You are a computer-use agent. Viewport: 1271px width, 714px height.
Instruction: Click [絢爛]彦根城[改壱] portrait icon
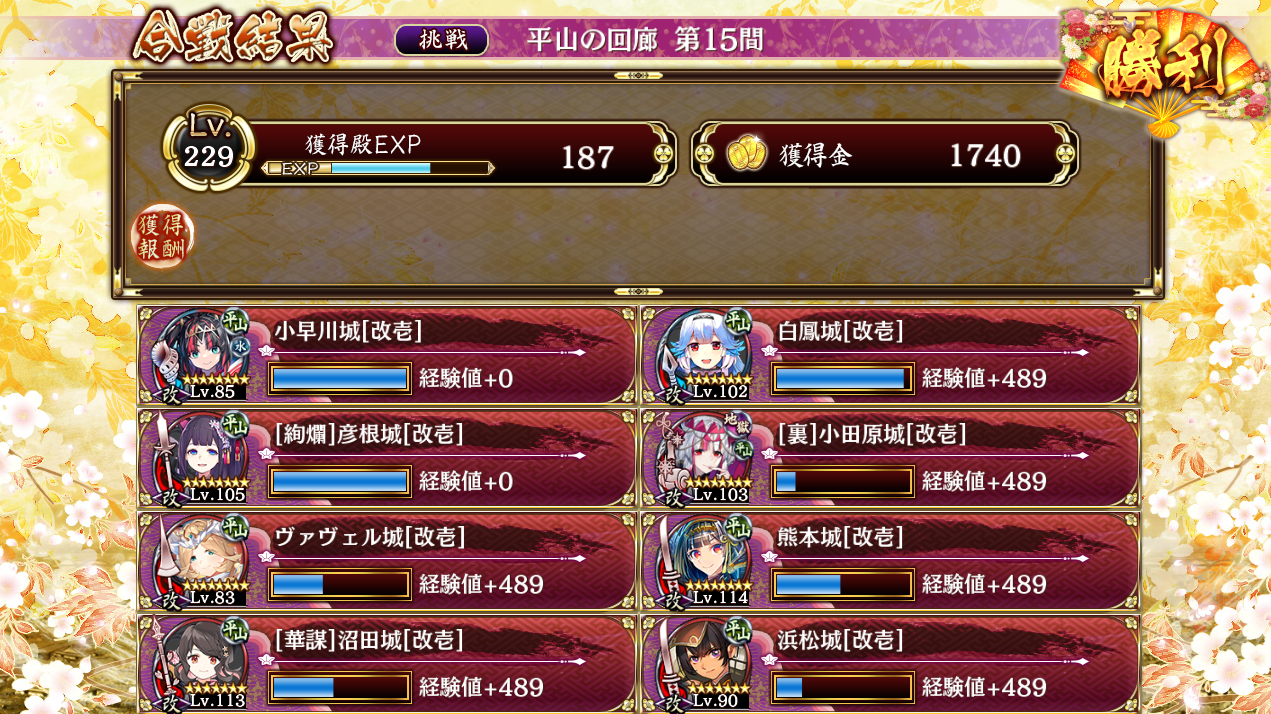[x=199, y=457]
